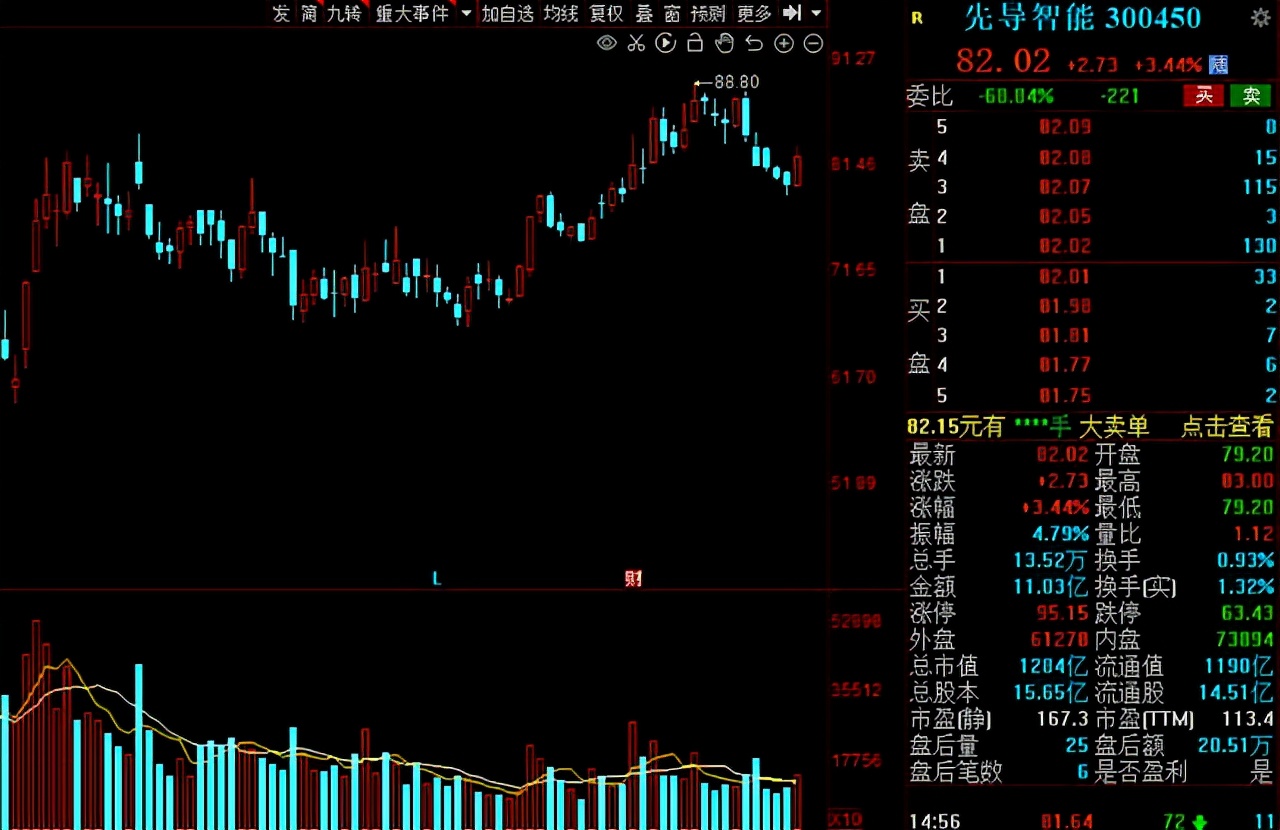Click the 市盈(TTM) value 113.4
The image size is (1280, 830).
(x=1247, y=719)
